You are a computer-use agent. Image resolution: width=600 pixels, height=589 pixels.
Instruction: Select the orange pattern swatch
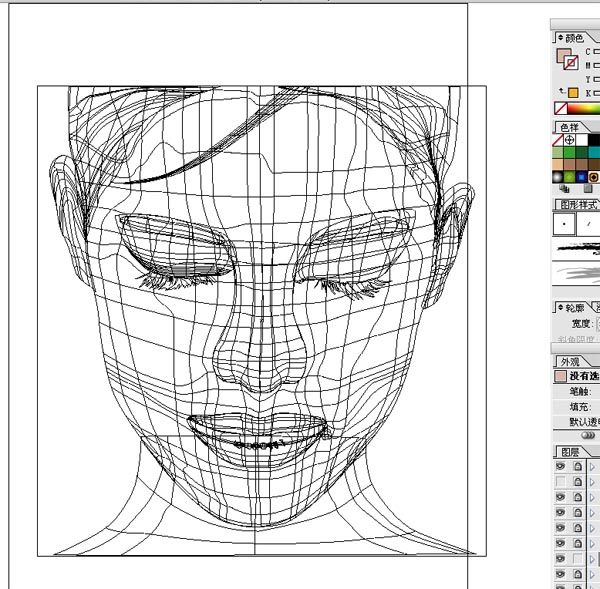(594, 177)
